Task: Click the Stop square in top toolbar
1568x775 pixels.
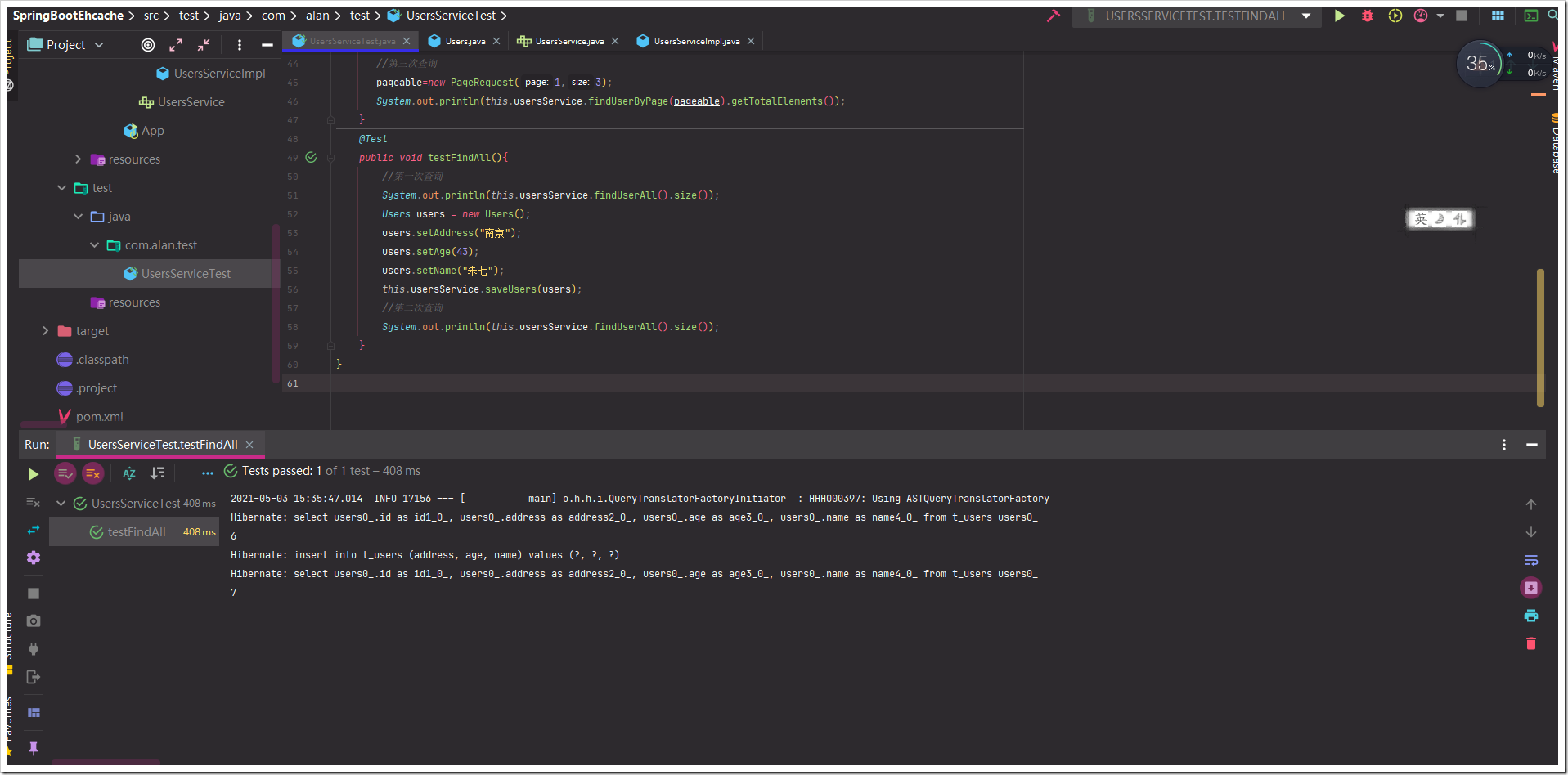Action: [1462, 16]
